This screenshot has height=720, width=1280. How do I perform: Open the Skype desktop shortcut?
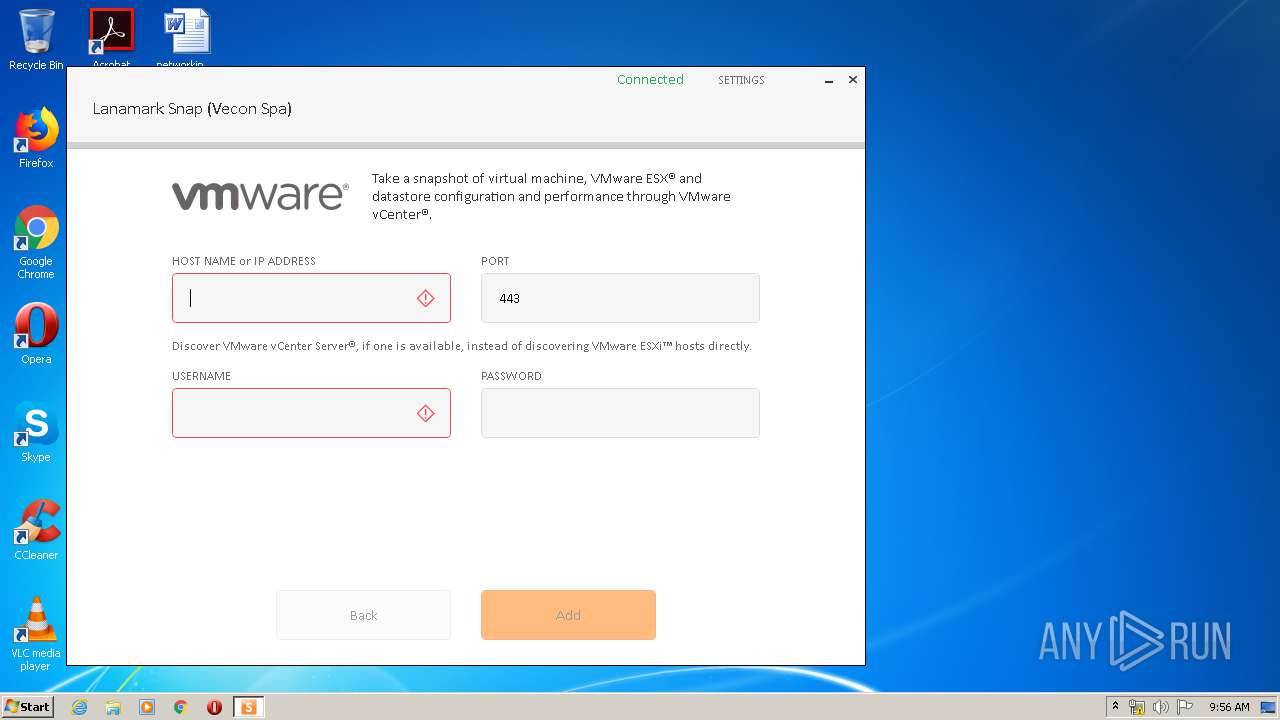(36, 431)
